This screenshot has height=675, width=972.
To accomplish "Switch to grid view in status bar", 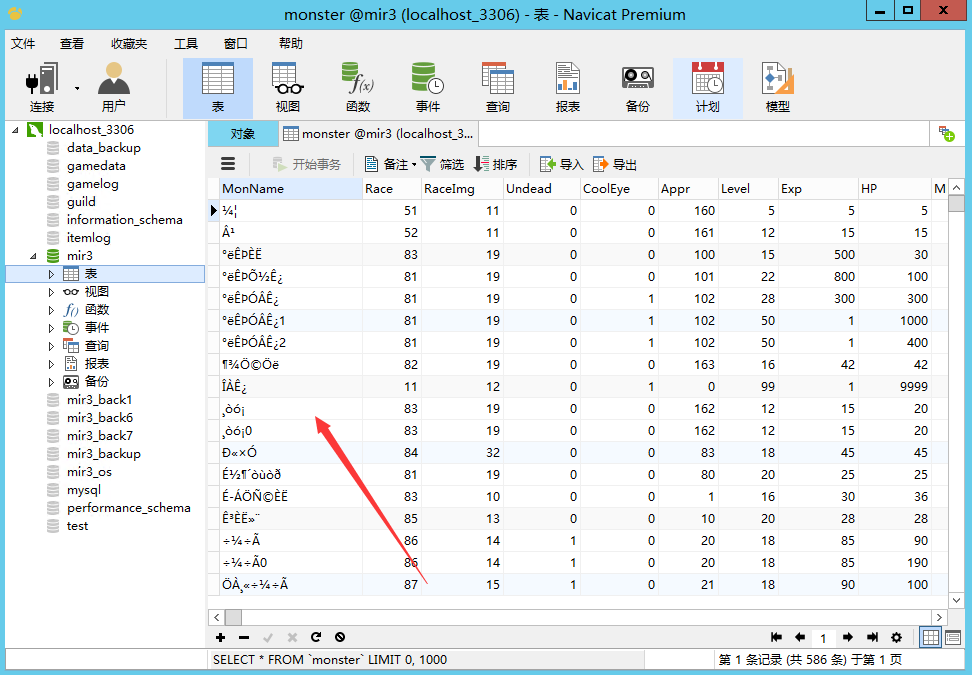I will point(930,637).
